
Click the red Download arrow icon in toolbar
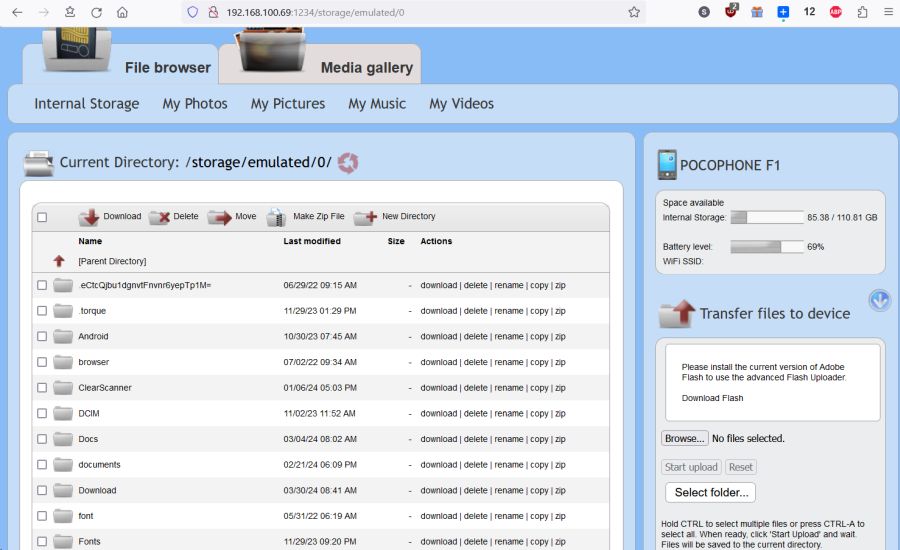point(89,218)
